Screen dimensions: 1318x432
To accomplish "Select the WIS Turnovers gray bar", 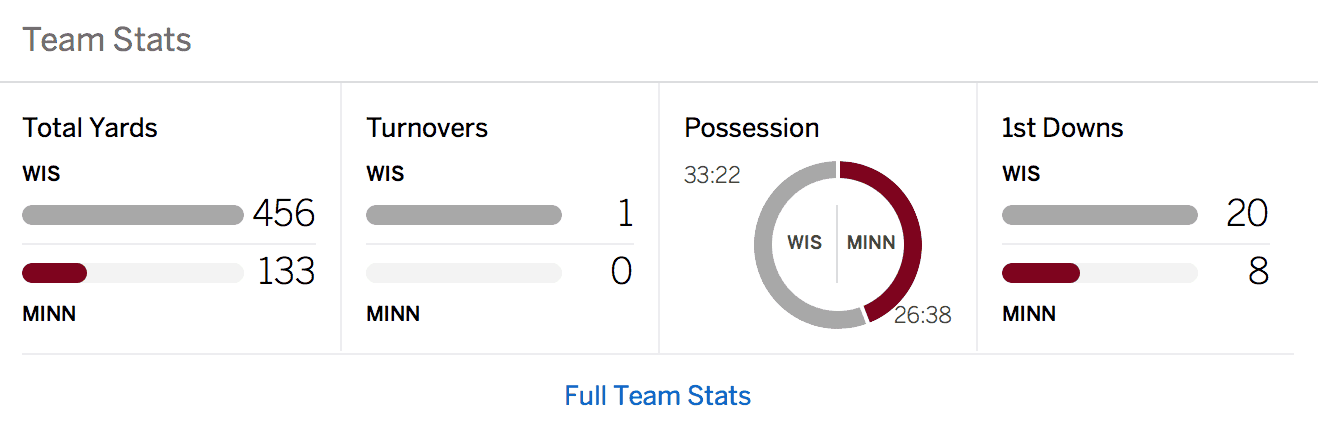I will [x=464, y=215].
